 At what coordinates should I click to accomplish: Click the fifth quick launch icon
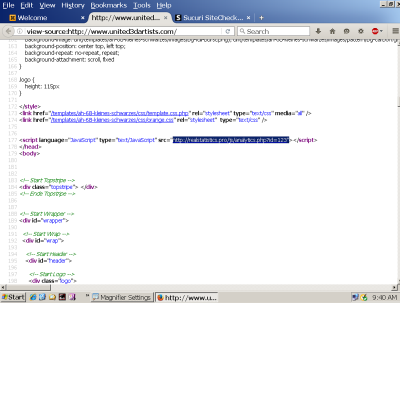pos(72,297)
